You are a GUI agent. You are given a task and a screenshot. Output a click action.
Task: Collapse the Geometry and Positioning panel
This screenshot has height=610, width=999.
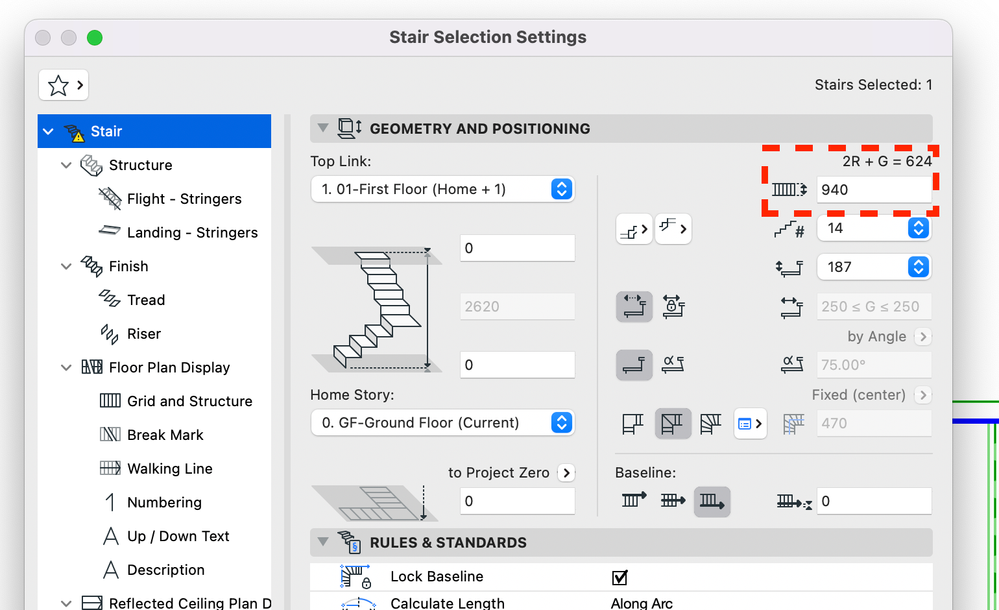(x=322, y=128)
